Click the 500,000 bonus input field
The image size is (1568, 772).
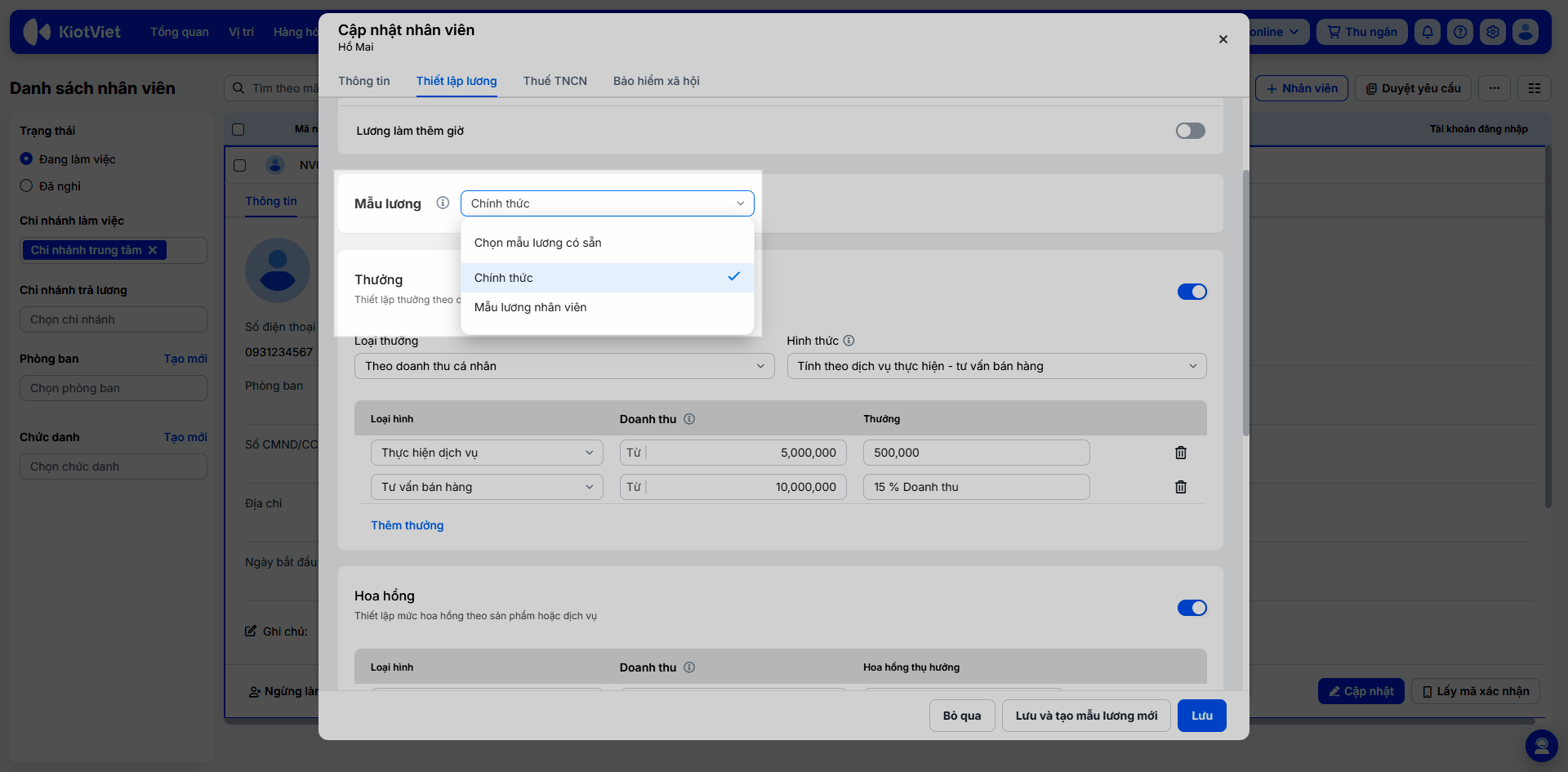click(977, 453)
